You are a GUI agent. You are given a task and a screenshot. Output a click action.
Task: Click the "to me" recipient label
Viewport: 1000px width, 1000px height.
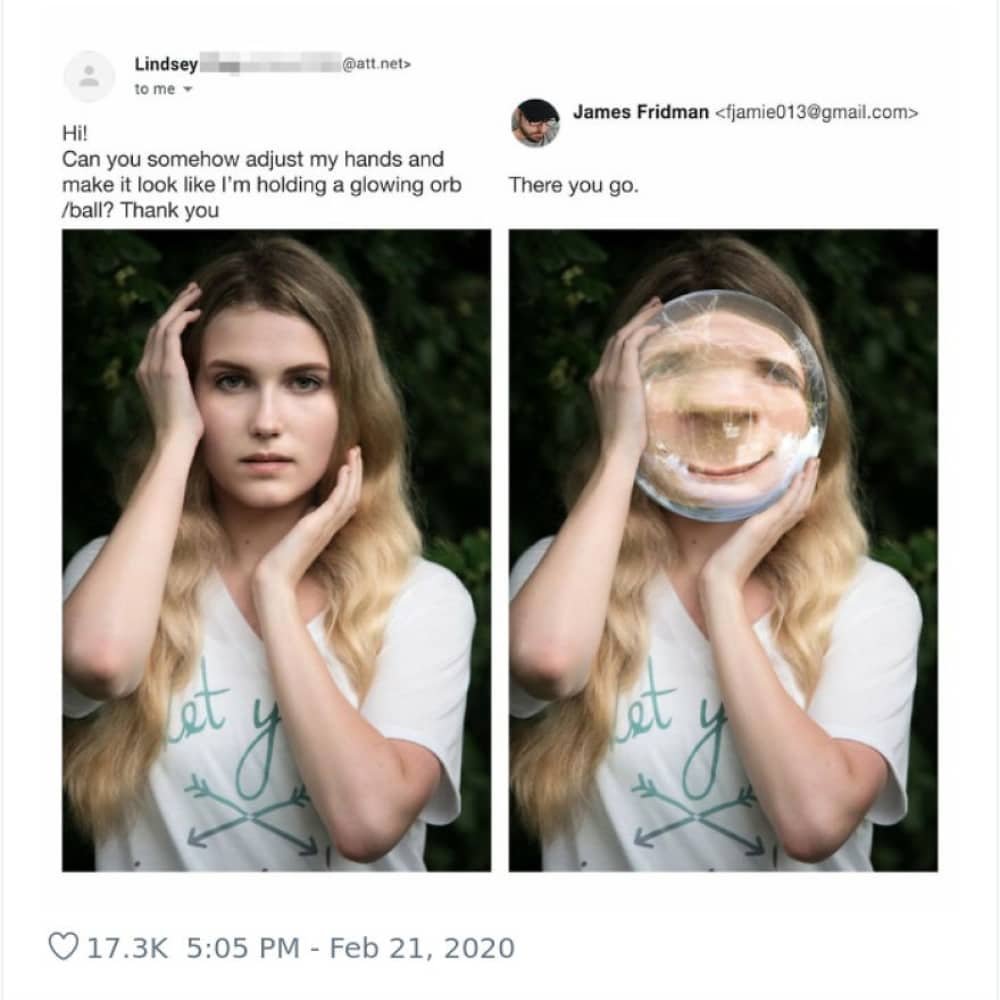pyautogui.click(x=154, y=90)
